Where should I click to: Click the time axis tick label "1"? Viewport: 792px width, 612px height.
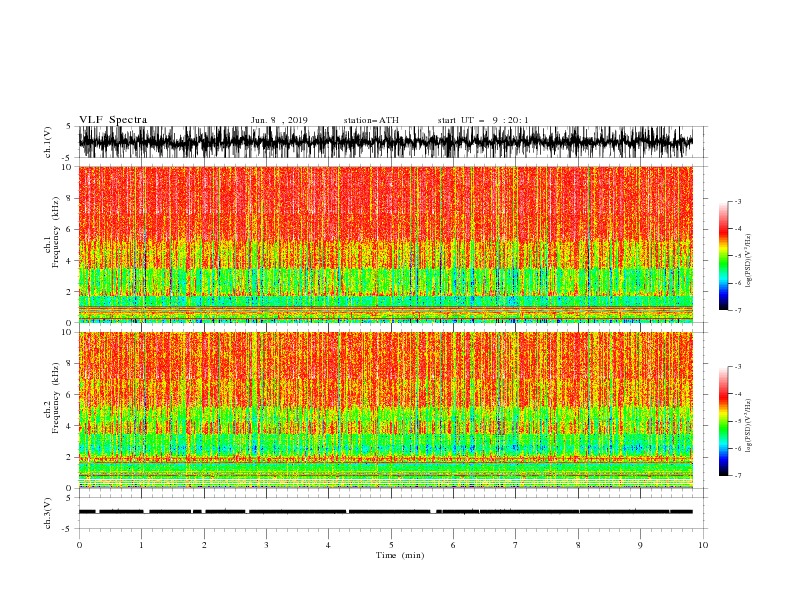tap(141, 545)
